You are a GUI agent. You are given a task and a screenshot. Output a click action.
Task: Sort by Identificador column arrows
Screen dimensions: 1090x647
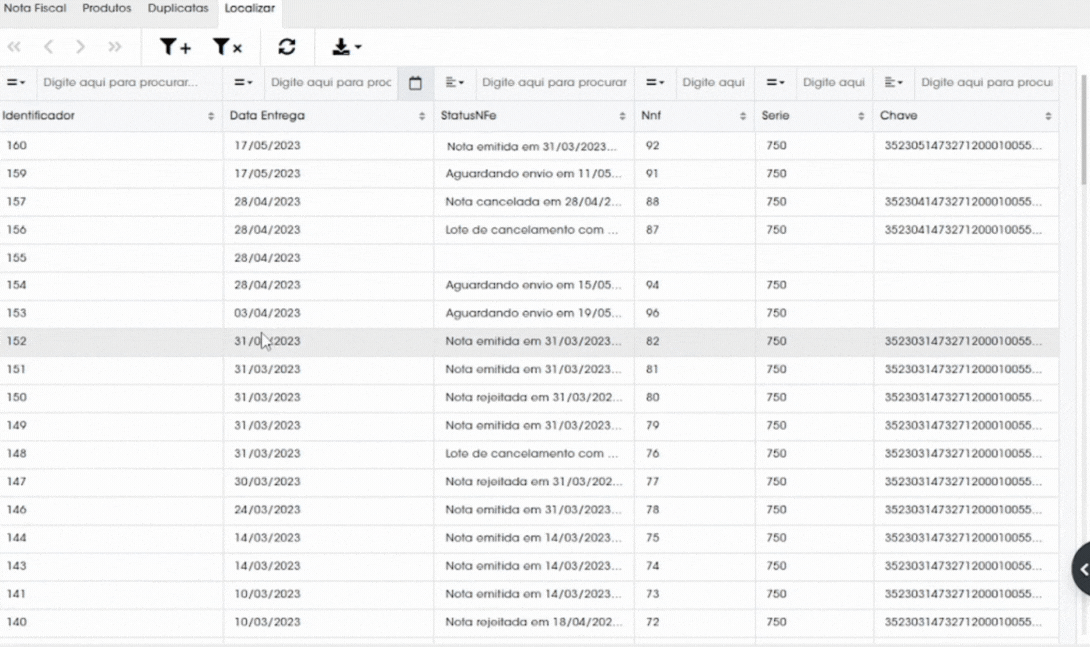pyautogui.click(x=211, y=116)
